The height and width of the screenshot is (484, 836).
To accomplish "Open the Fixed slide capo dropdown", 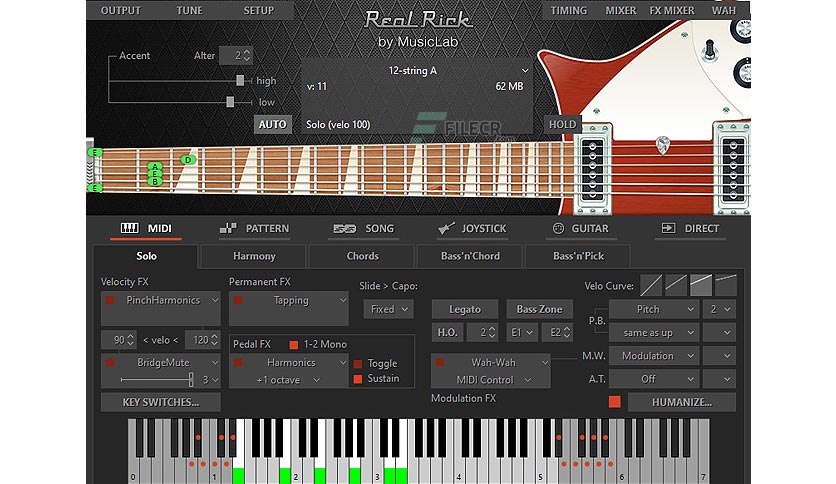I will [x=388, y=309].
